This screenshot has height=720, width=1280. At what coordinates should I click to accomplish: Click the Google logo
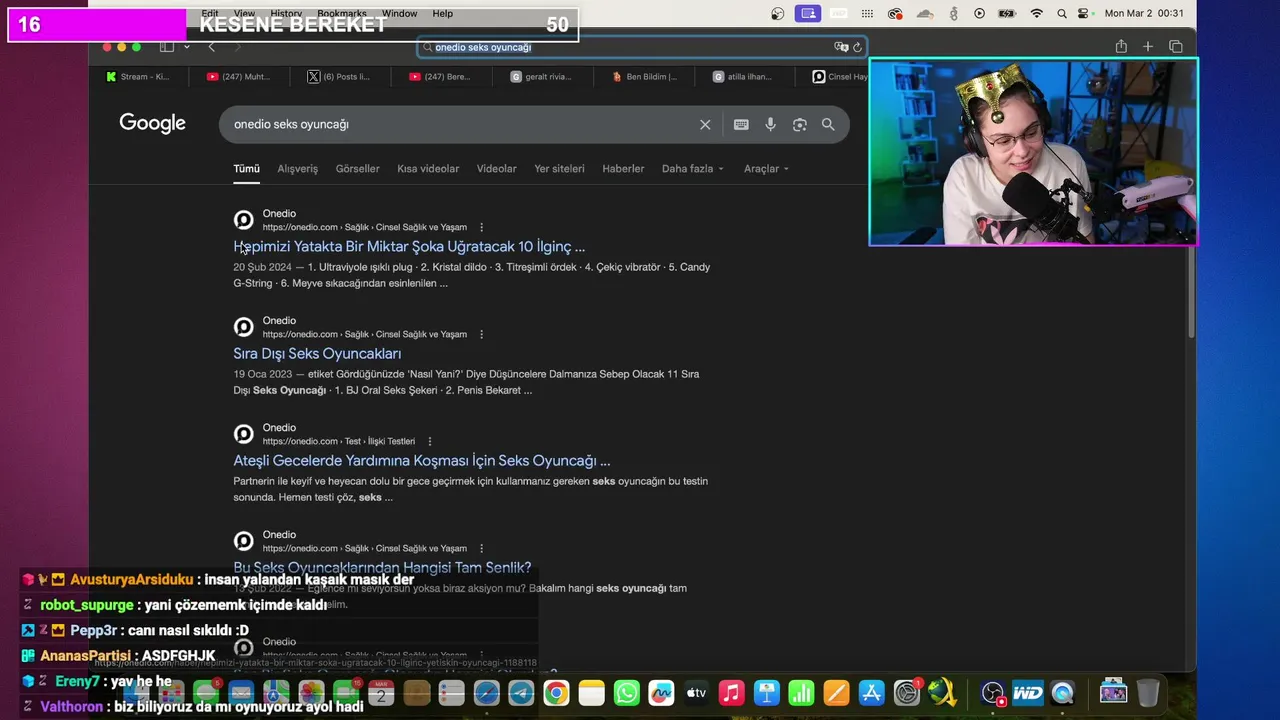[152, 123]
